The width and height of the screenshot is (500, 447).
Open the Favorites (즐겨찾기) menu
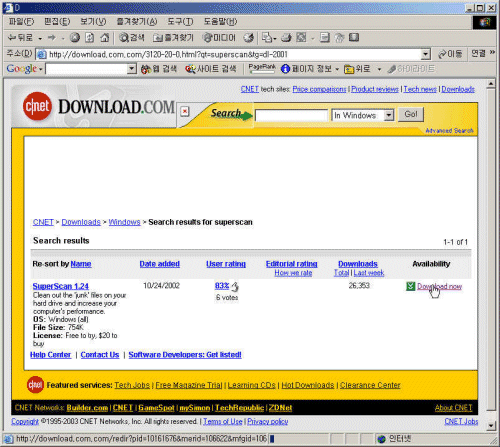pyautogui.click(x=137, y=22)
